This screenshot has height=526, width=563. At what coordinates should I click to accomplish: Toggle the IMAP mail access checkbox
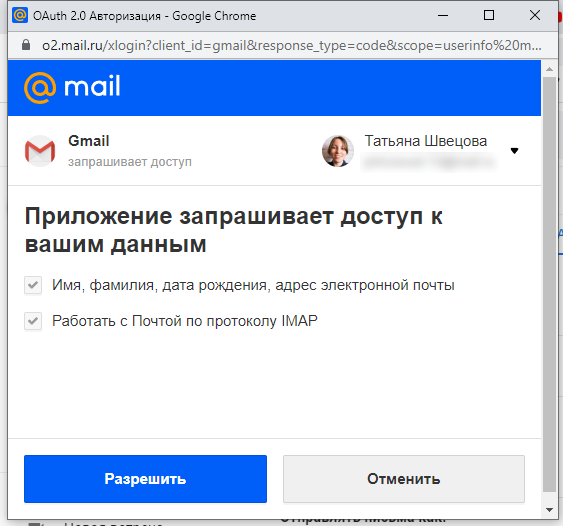(33, 321)
